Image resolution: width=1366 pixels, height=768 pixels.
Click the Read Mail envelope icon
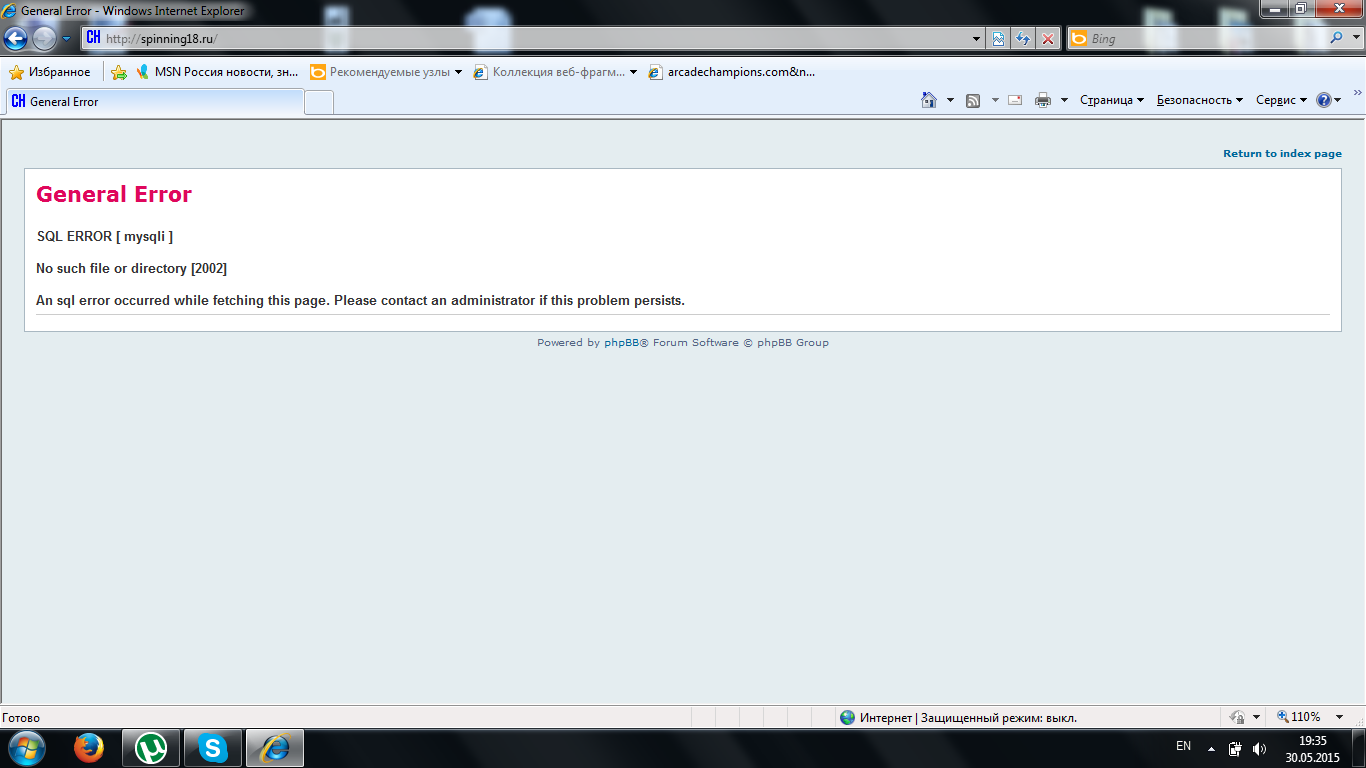coord(1015,100)
